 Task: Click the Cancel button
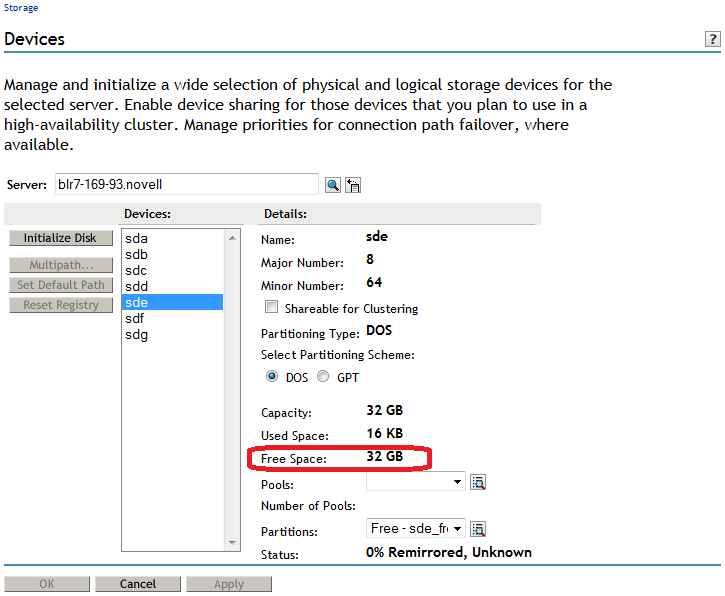[x=138, y=584]
